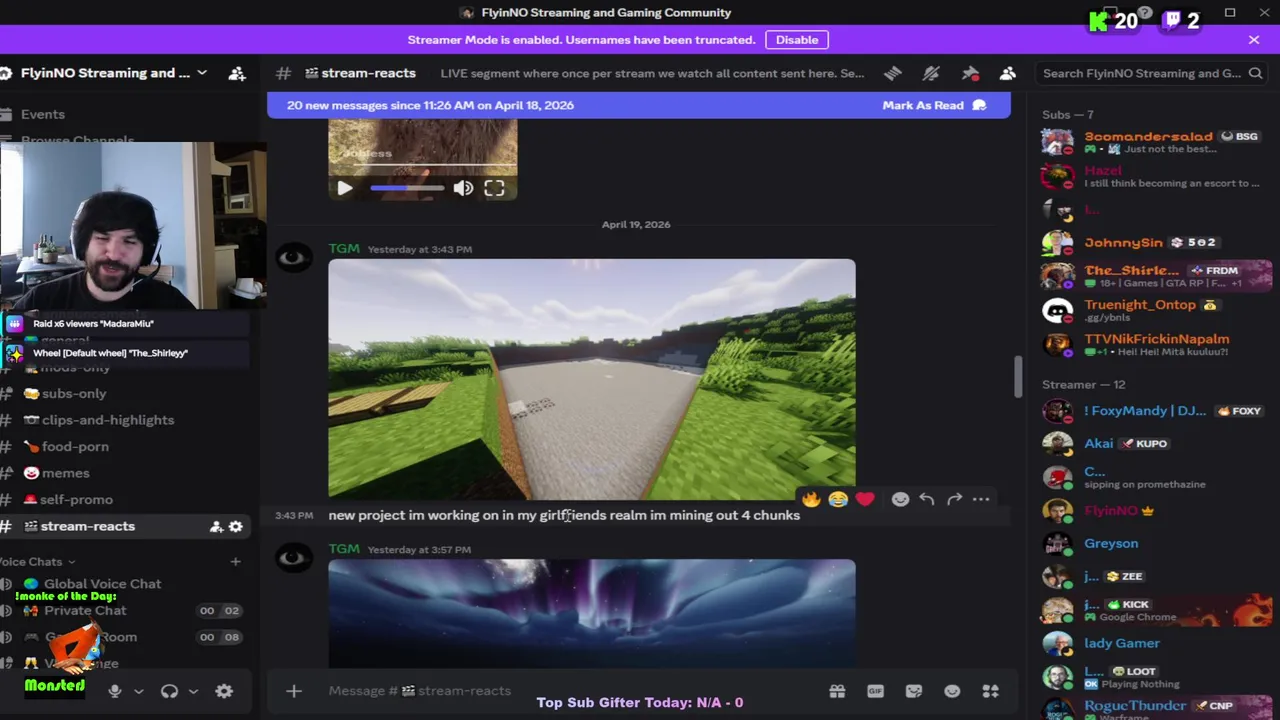Maximize the Discord window
The height and width of the screenshot is (720, 1280).
point(1230,12)
